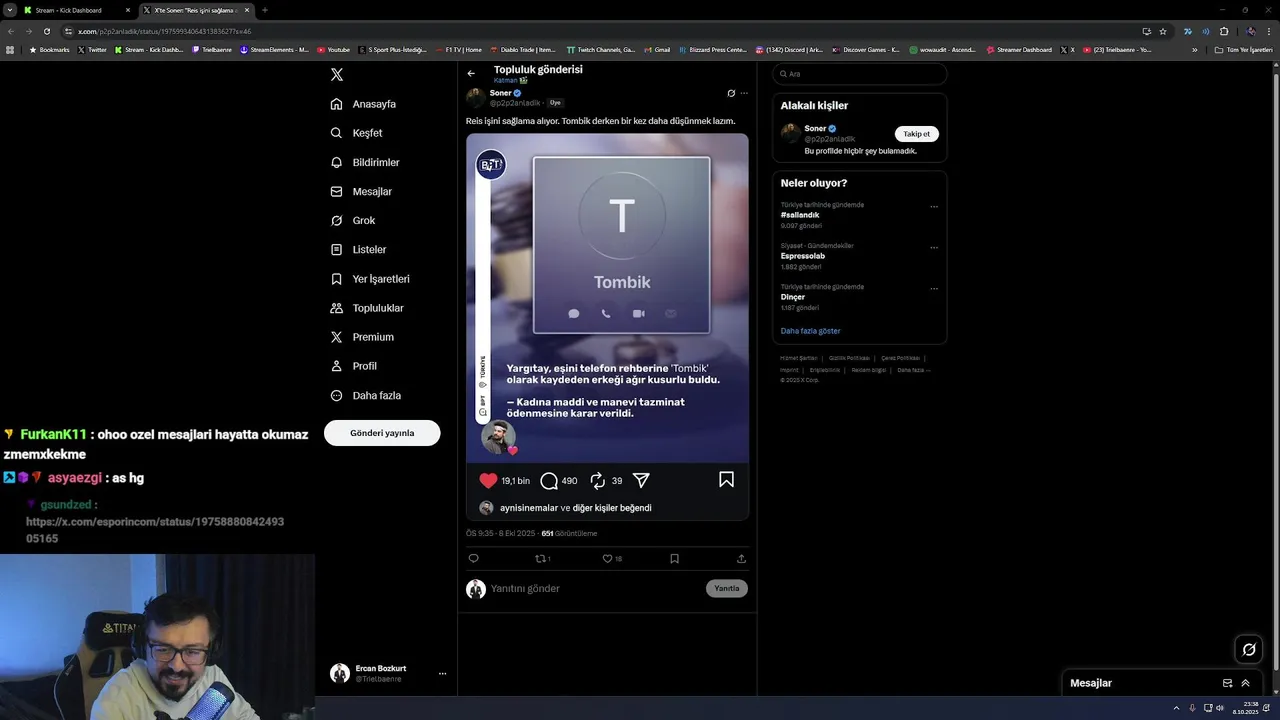Open Espressolab trending topic
The height and width of the screenshot is (720, 1280).
point(803,256)
